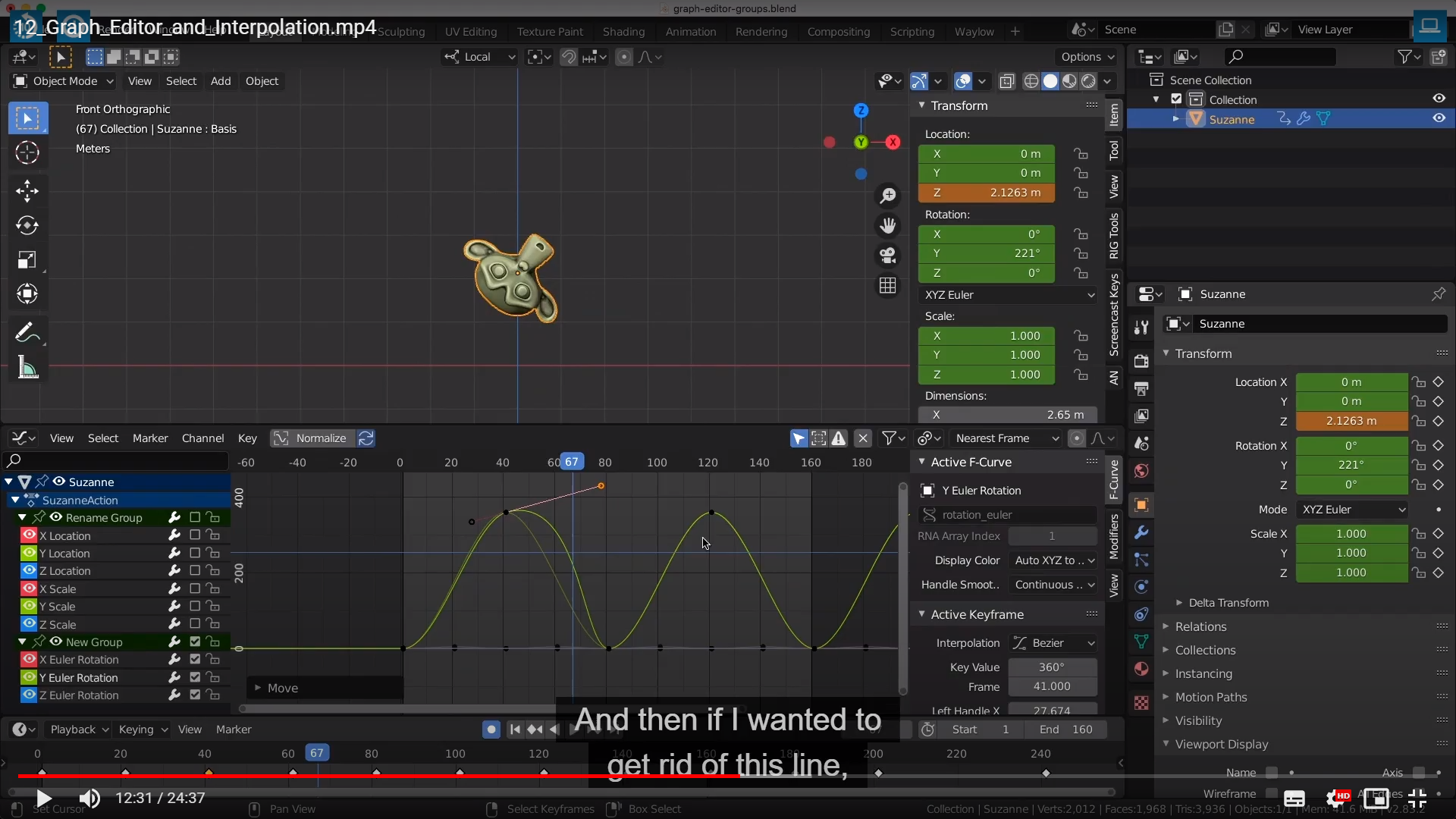Select the Measure ruler tool
Image resolution: width=1456 pixels, height=819 pixels.
[x=27, y=369]
